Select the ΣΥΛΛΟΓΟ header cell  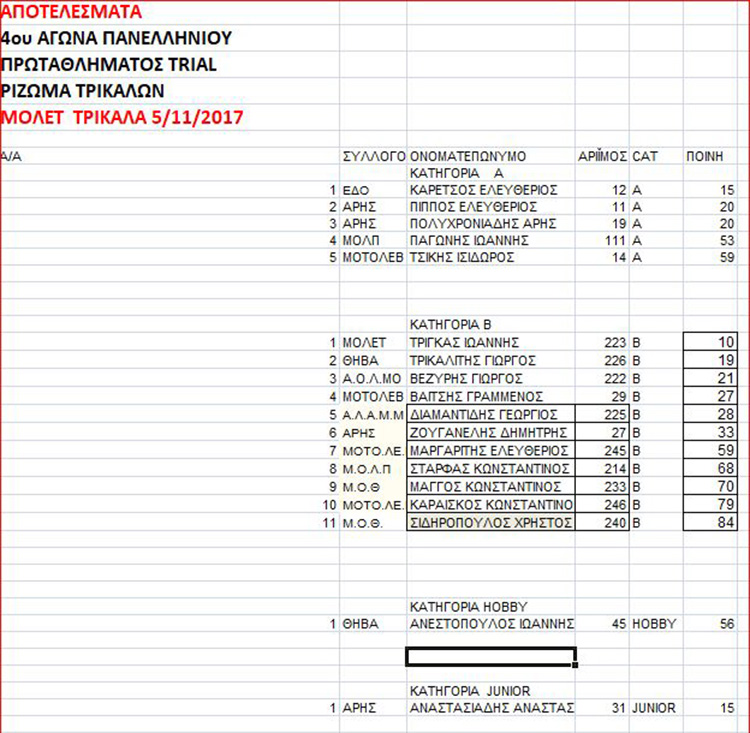coord(374,156)
